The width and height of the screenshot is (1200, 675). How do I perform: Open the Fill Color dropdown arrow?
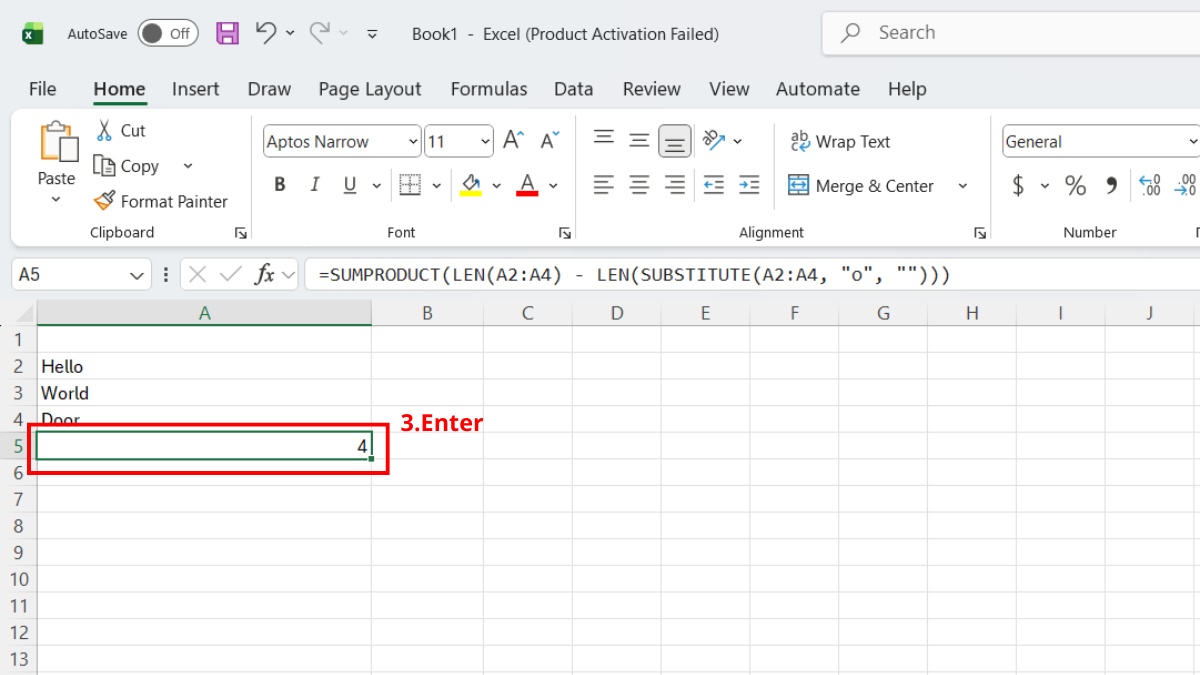(x=497, y=185)
